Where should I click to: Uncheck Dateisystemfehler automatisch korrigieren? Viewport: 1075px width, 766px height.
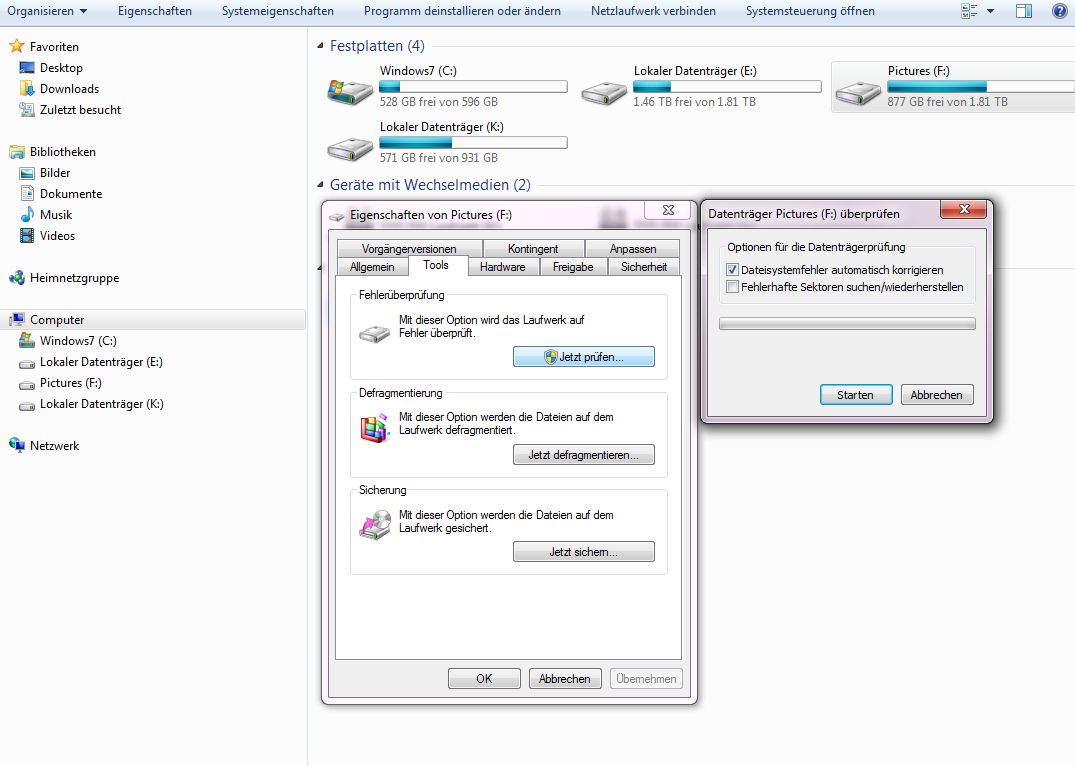733,270
